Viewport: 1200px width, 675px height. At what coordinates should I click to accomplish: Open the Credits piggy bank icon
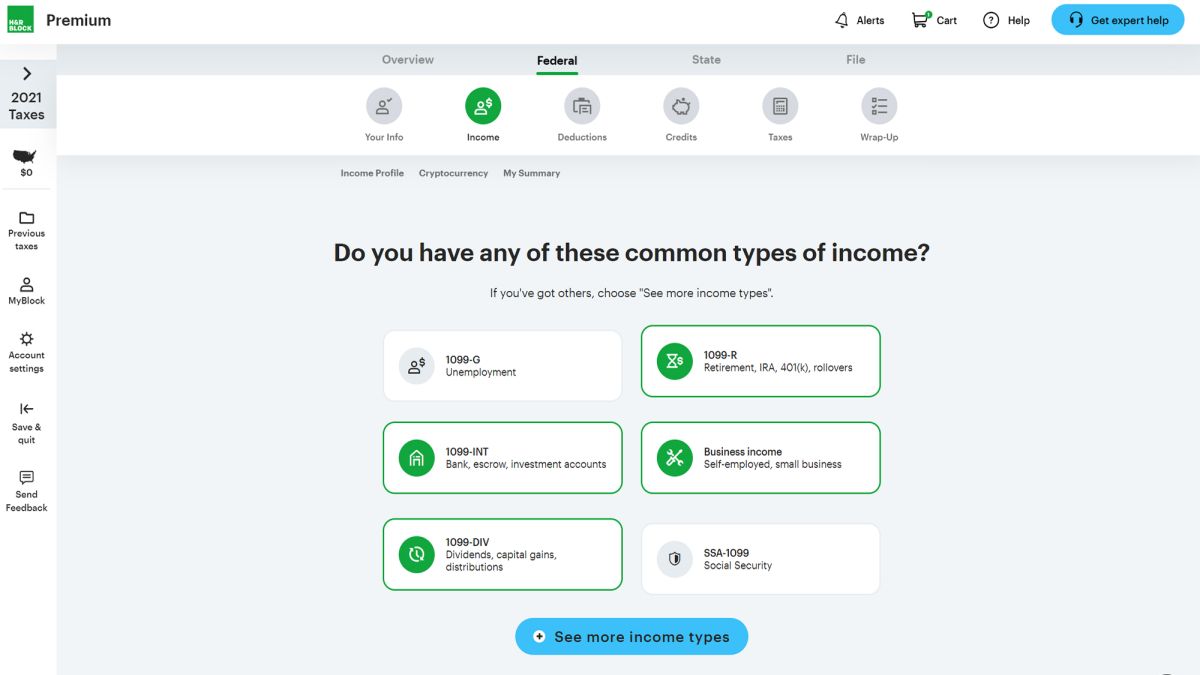click(x=681, y=106)
